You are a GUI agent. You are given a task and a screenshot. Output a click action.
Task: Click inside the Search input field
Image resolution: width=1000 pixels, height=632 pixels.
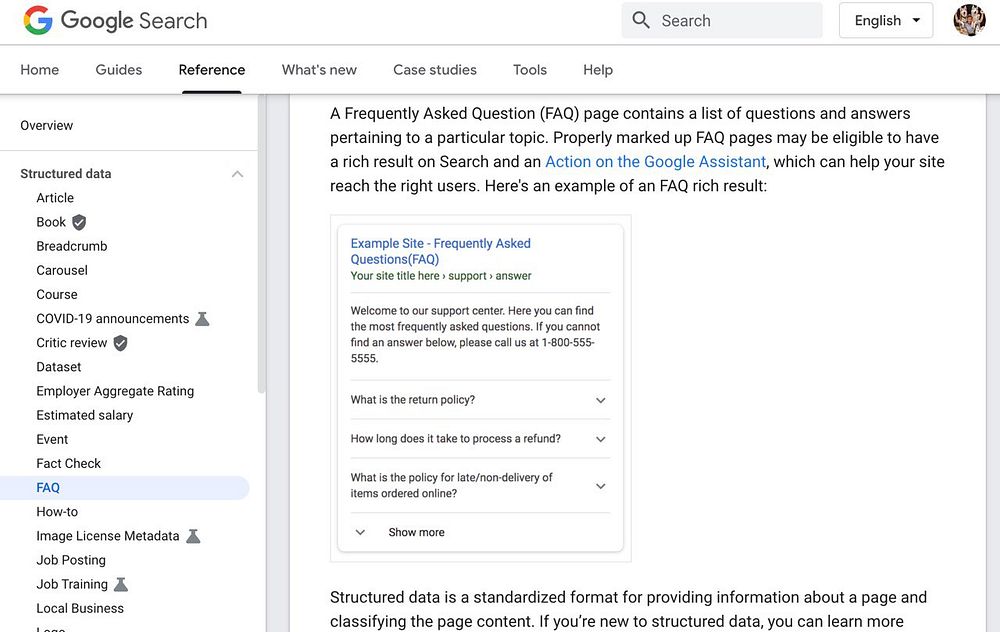pos(735,20)
